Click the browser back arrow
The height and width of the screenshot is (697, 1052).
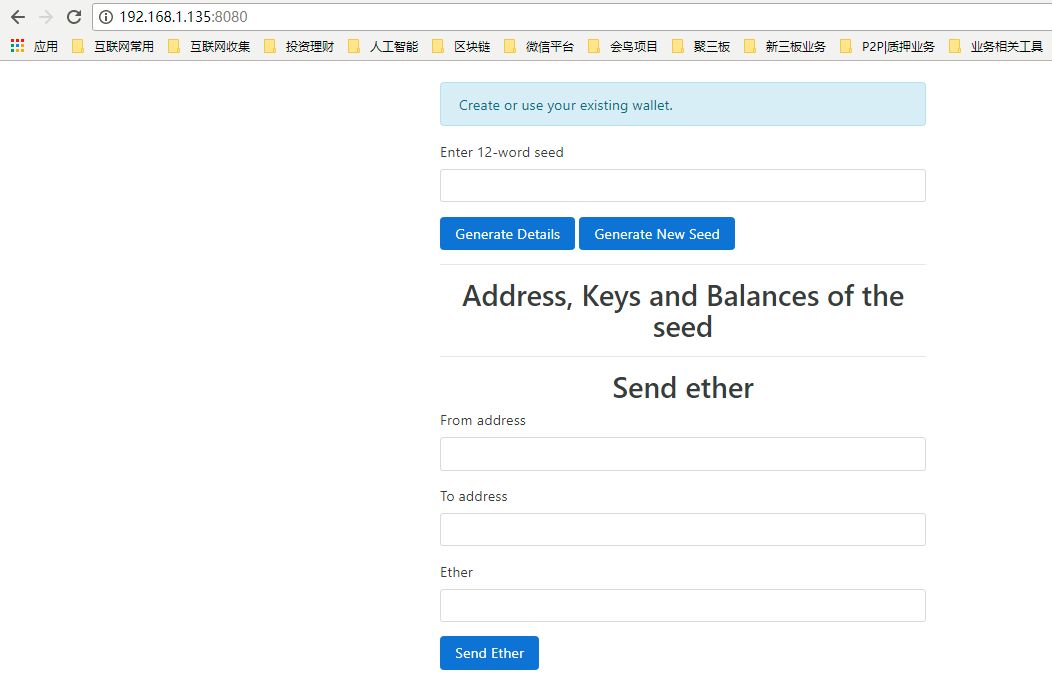[18, 17]
